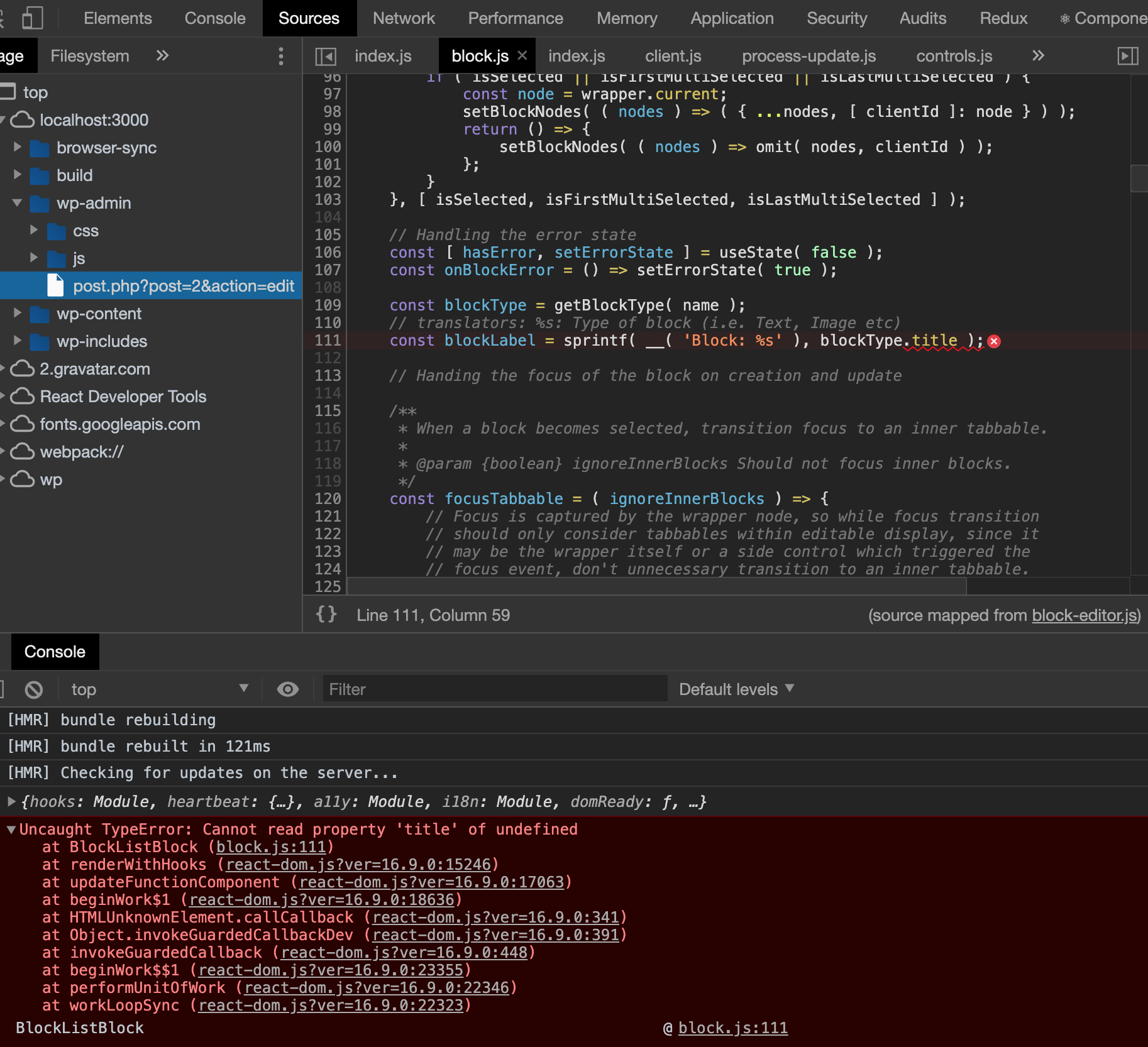Open the Network panel tab
This screenshot has width=1148, height=1047.
pyautogui.click(x=404, y=18)
